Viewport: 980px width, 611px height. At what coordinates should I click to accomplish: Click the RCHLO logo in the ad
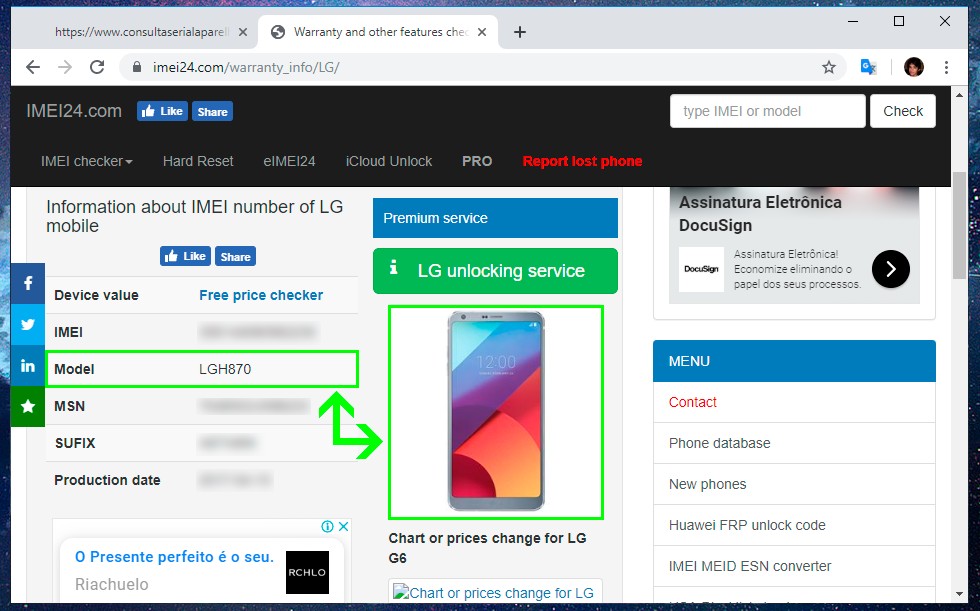(307, 572)
